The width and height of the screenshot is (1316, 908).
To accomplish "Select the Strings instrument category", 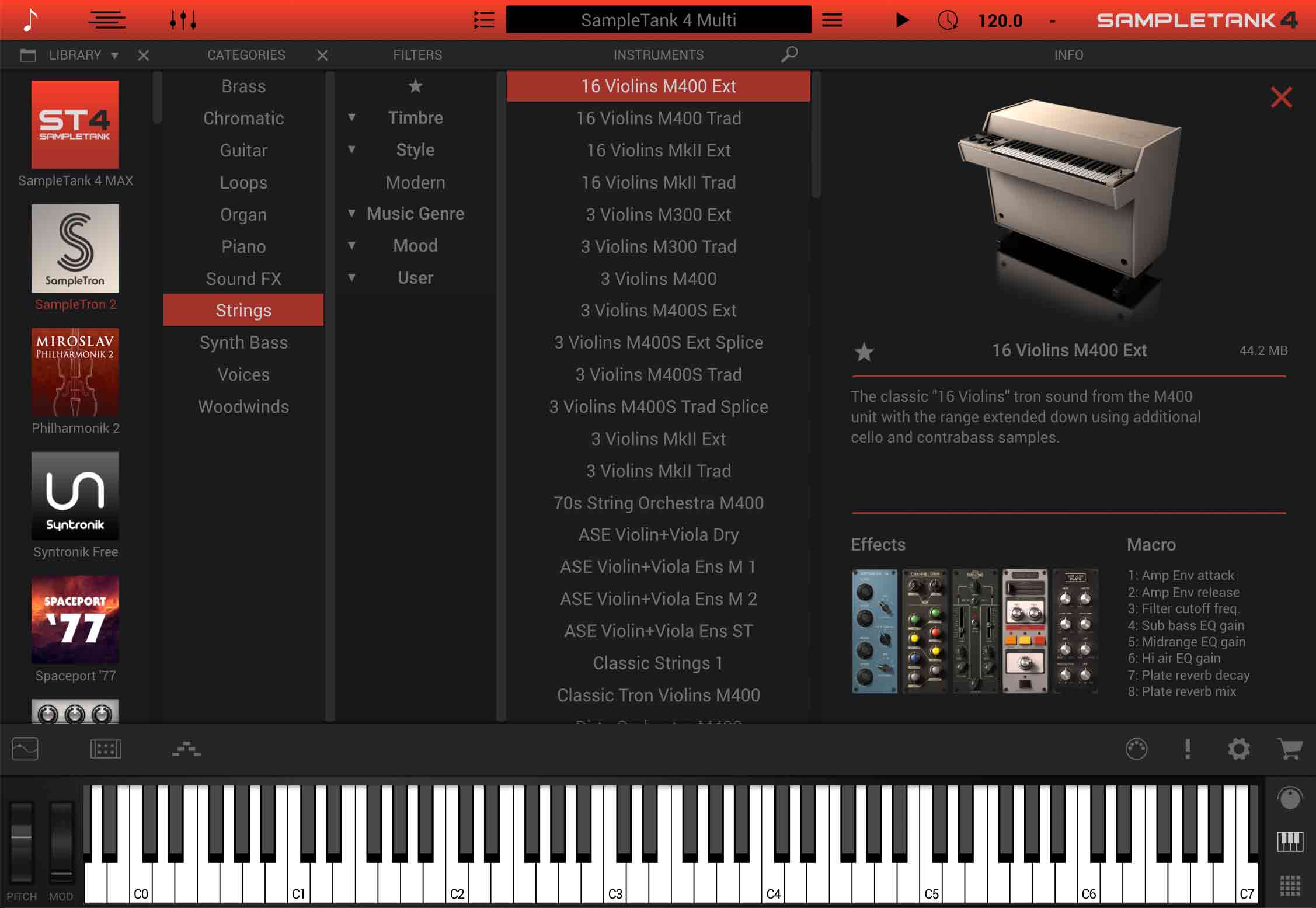I will pyautogui.click(x=243, y=310).
